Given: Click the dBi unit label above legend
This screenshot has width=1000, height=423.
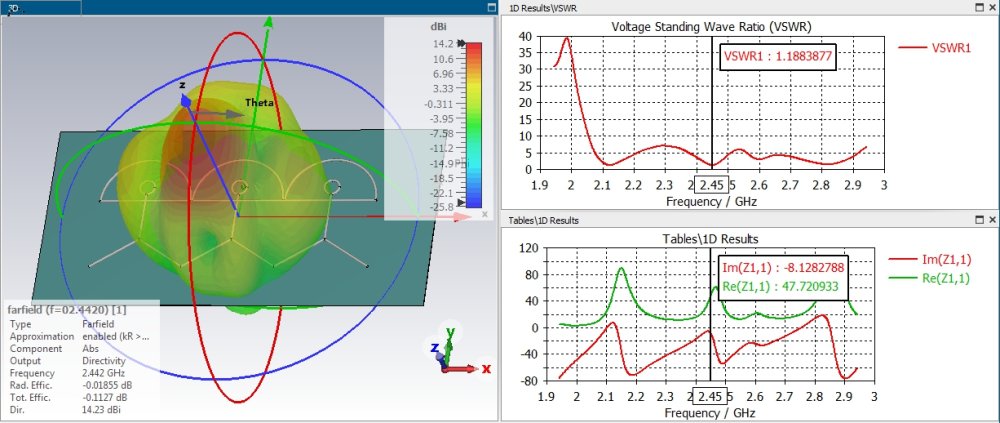Looking at the screenshot, I should [440, 27].
